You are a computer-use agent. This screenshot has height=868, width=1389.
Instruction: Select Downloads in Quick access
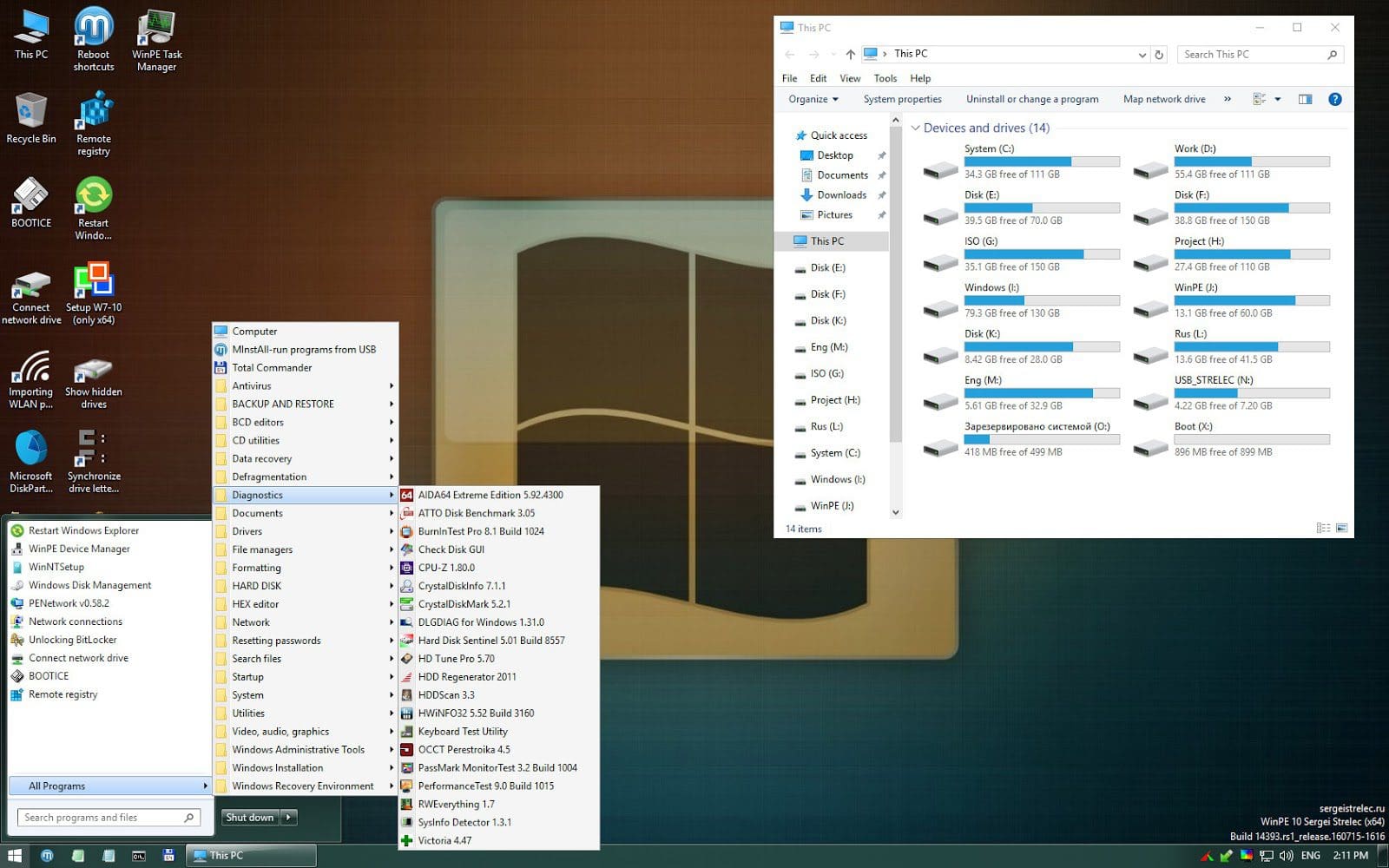click(841, 194)
